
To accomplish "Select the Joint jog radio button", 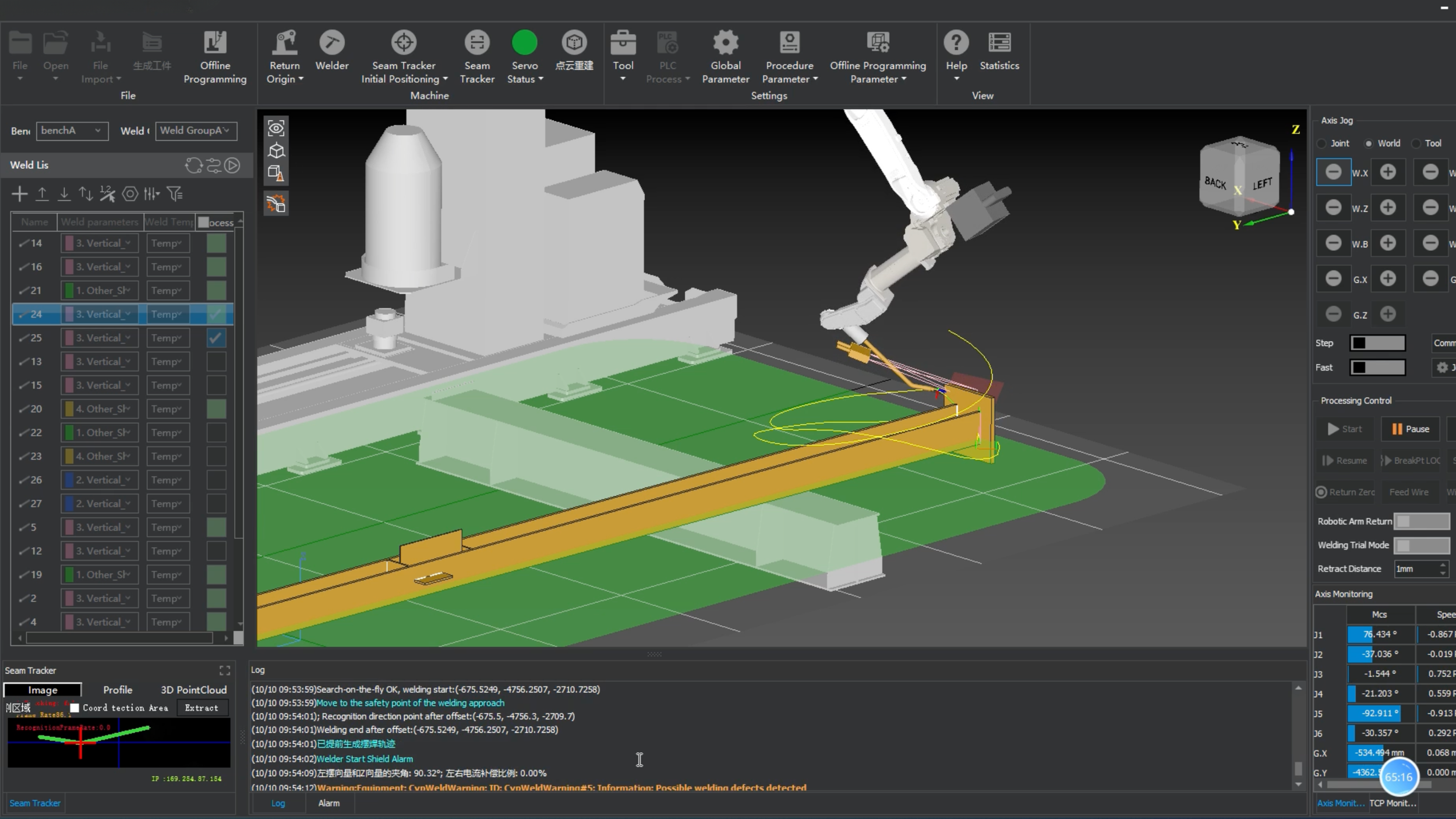I will point(1323,143).
